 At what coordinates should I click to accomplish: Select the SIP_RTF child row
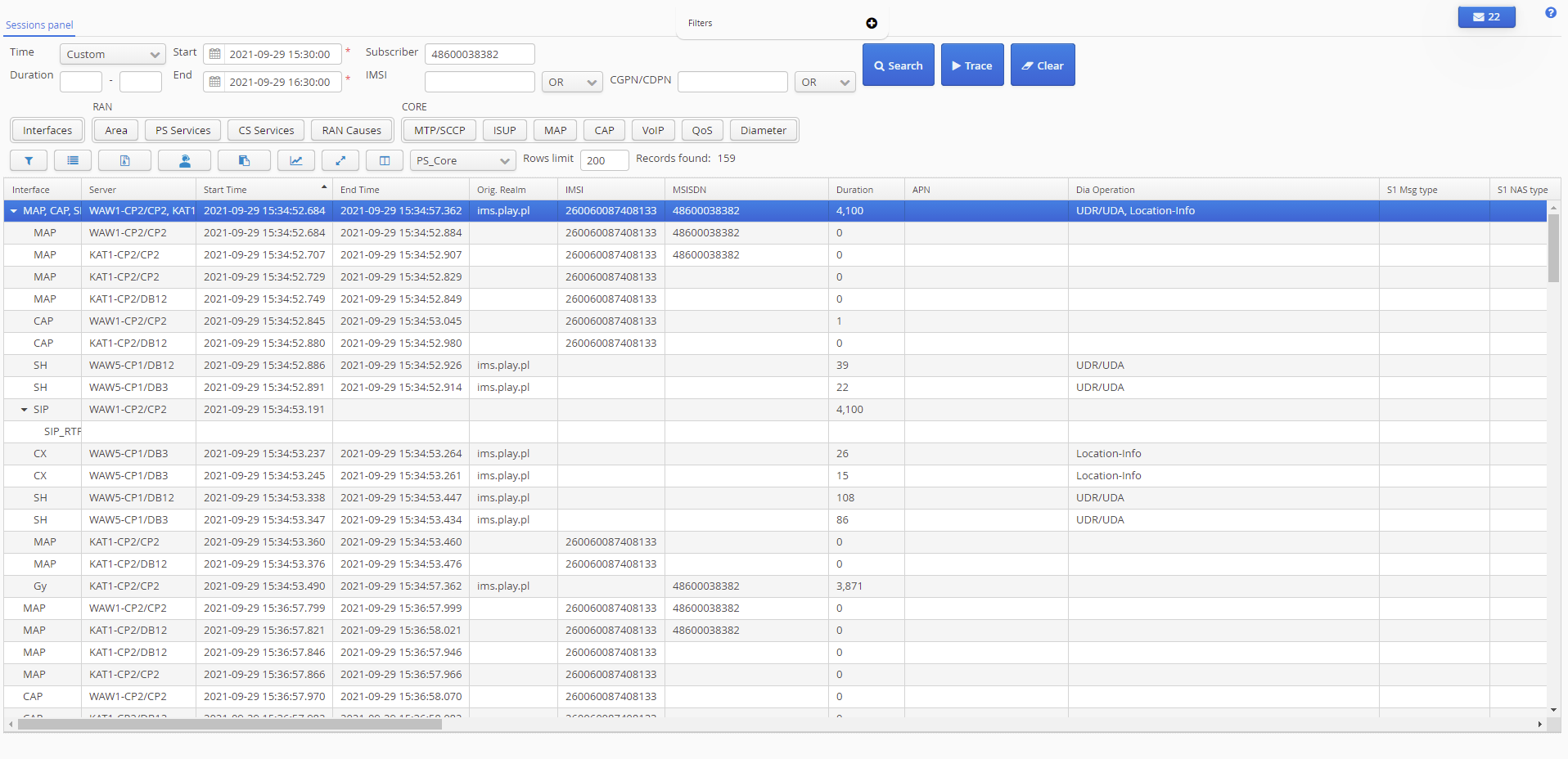[775, 432]
